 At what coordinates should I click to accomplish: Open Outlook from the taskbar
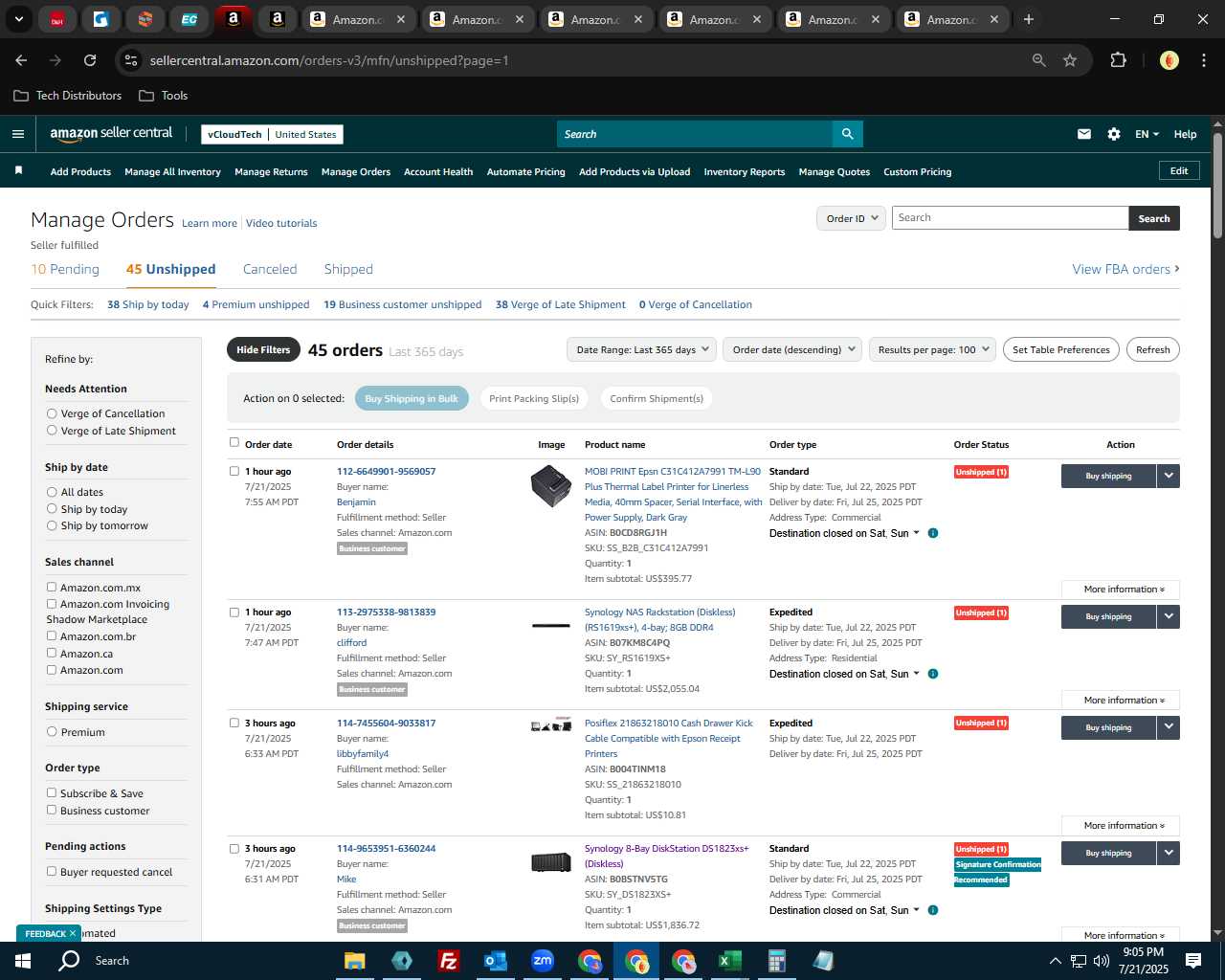[496, 961]
